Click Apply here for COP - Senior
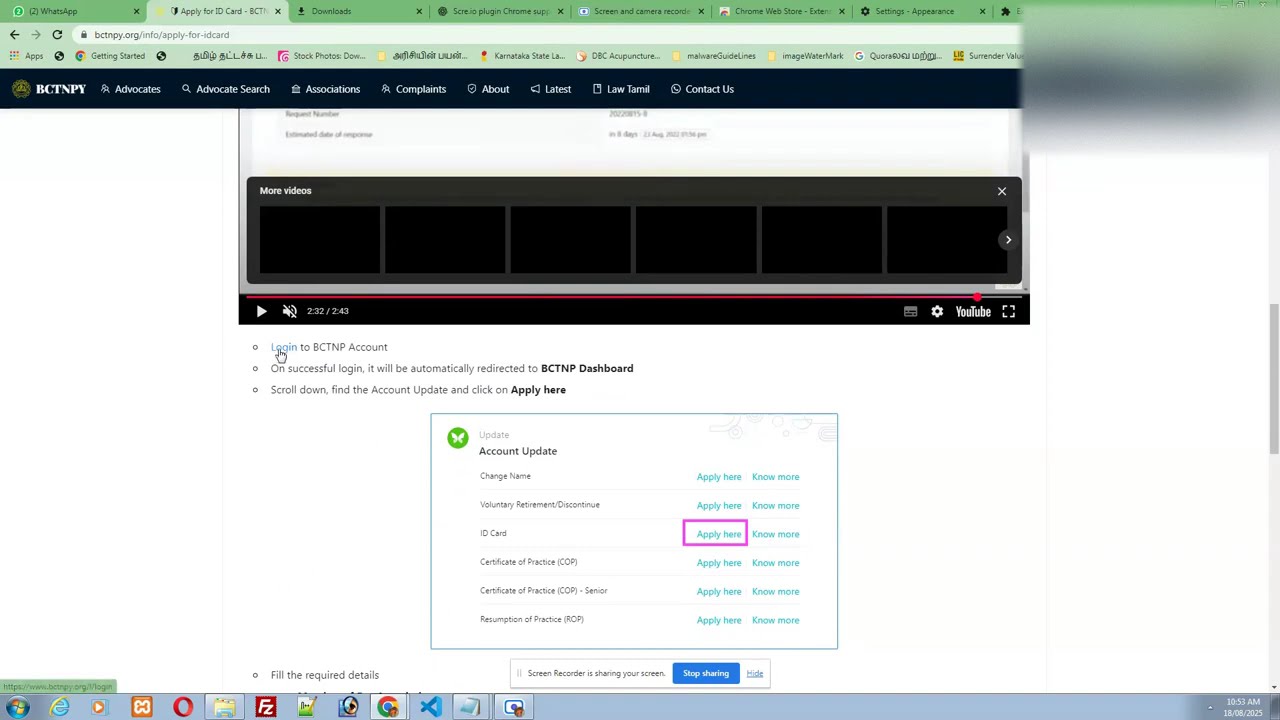This screenshot has height=720, width=1280. (x=719, y=591)
